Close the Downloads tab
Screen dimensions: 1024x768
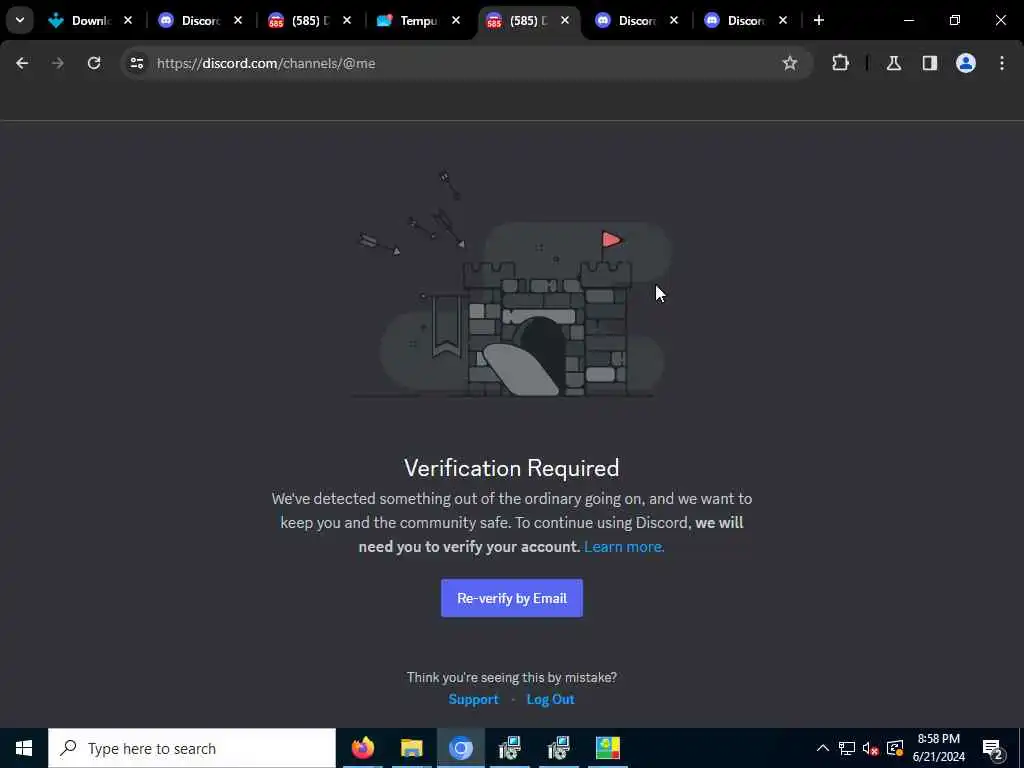pos(128,20)
